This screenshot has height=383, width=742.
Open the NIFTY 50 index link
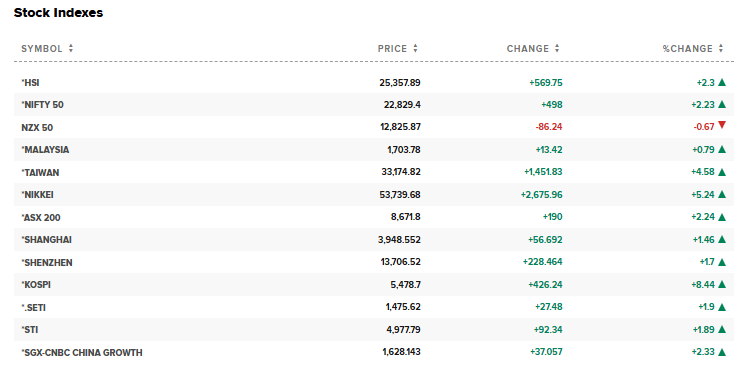pos(42,105)
